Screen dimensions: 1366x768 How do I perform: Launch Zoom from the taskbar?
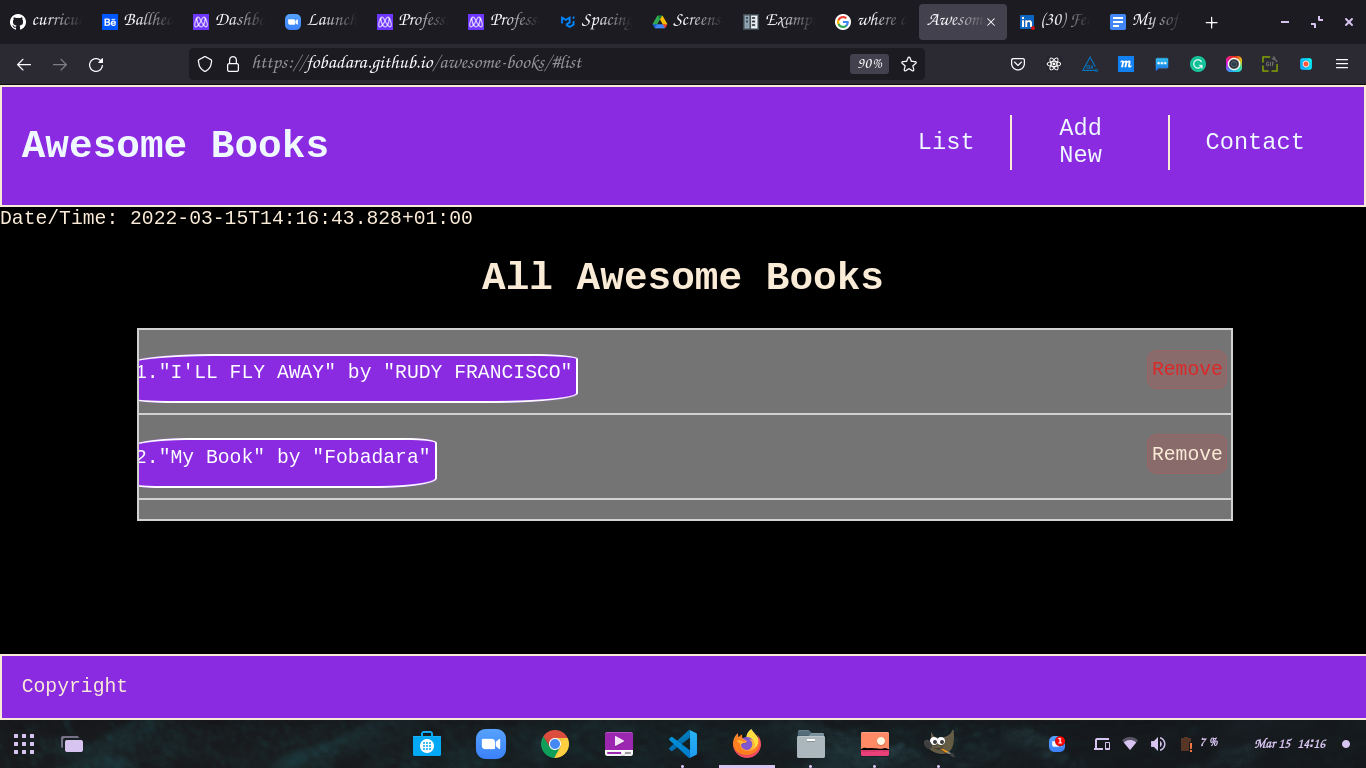[491, 744]
